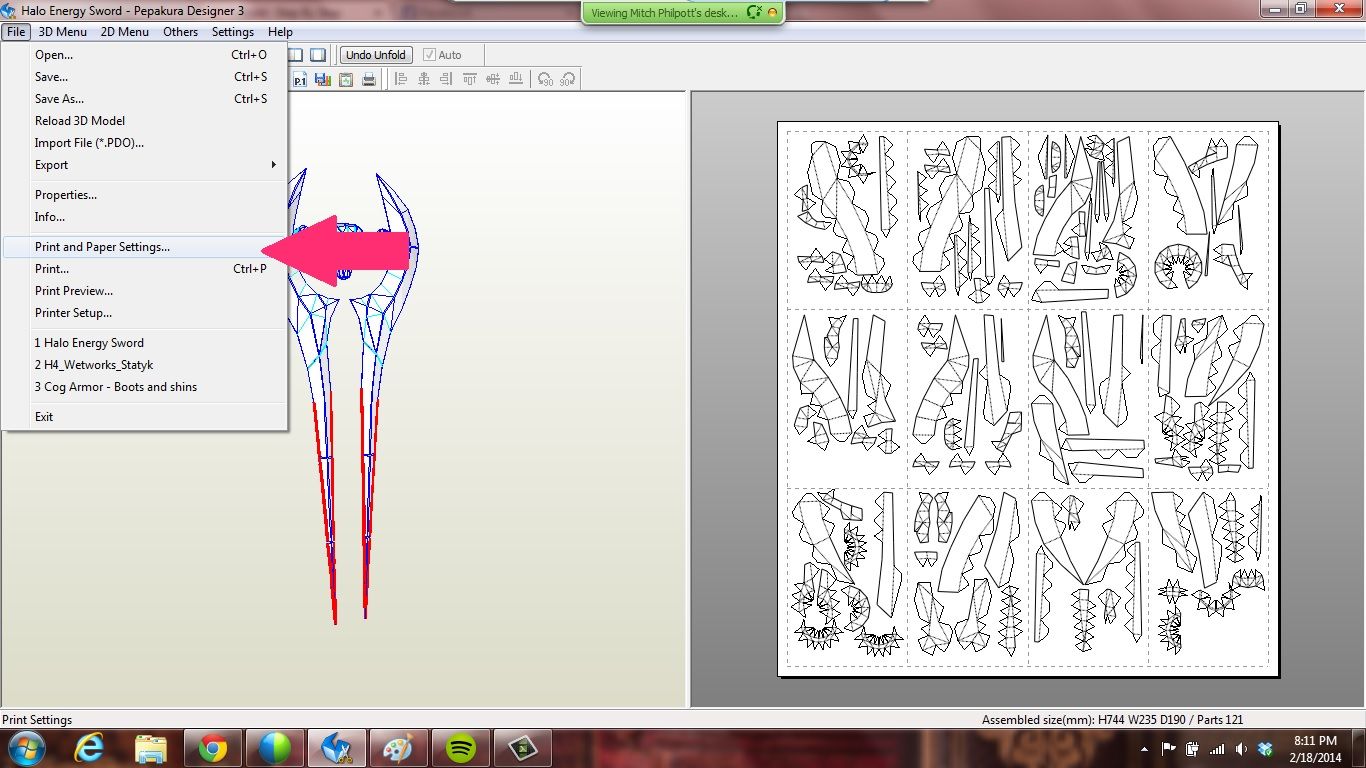Open the Help menu
Screen dimensions: 1366x768
[x=280, y=32]
